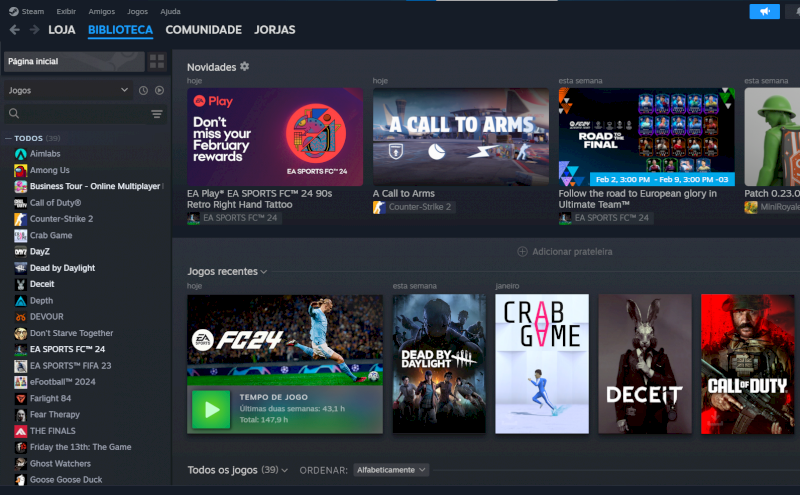The image size is (800, 495).
Task: Select Aimlabs icon in game list
Action: tap(20, 154)
